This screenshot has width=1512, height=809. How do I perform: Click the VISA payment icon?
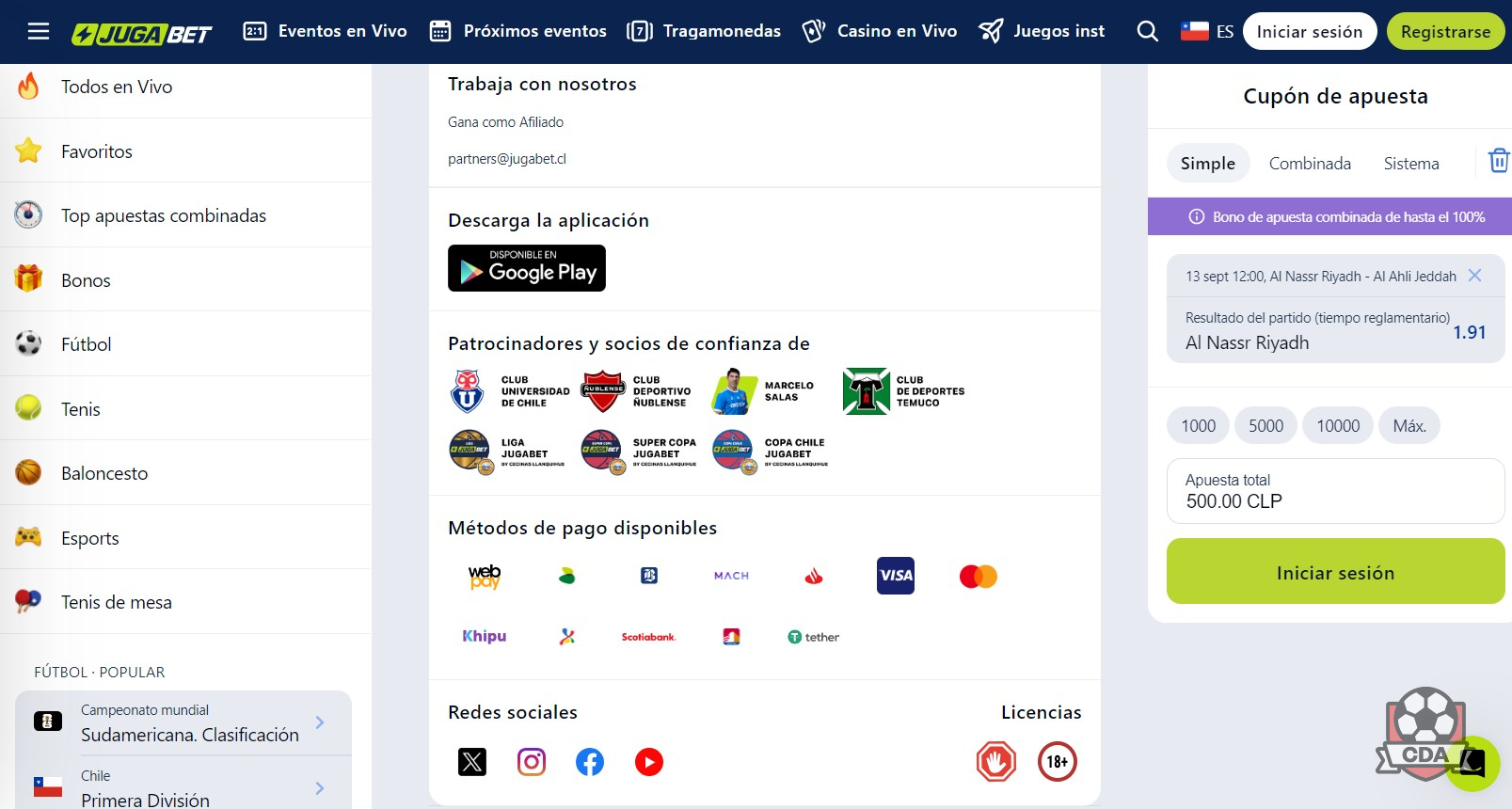coord(896,576)
